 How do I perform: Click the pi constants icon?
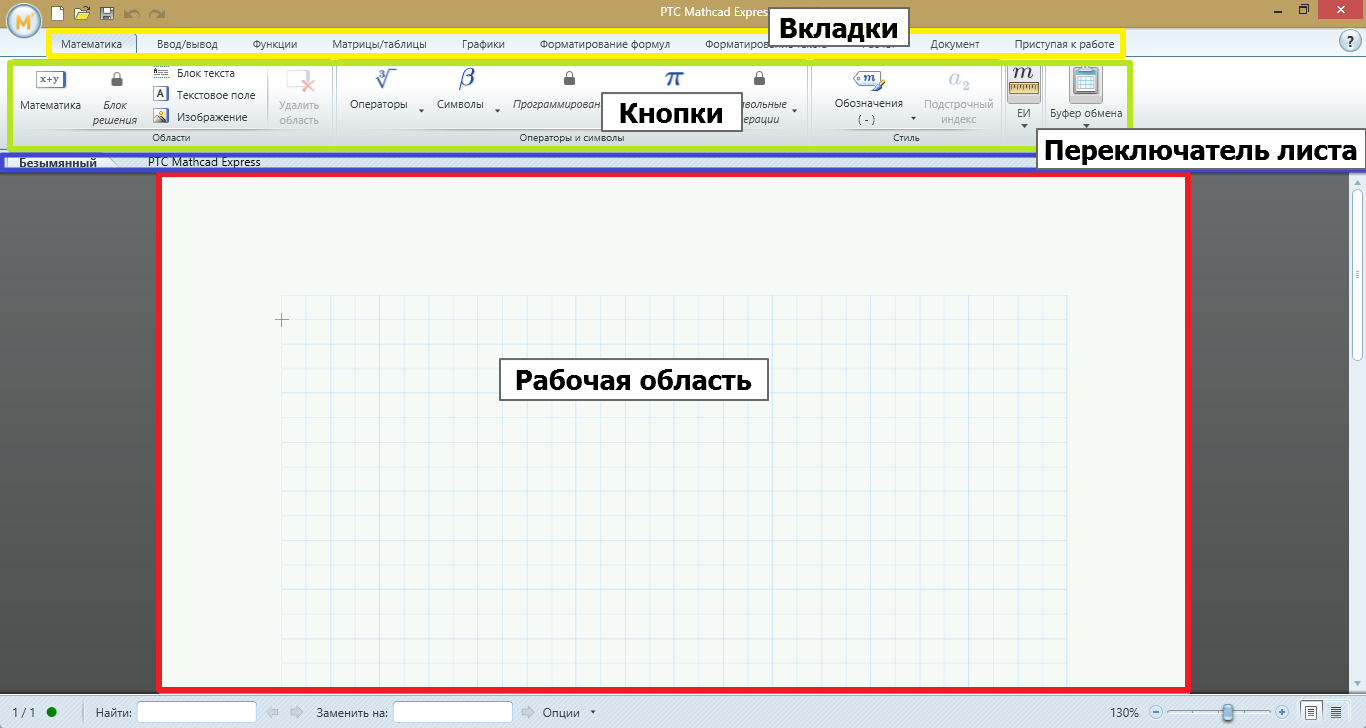675,78
